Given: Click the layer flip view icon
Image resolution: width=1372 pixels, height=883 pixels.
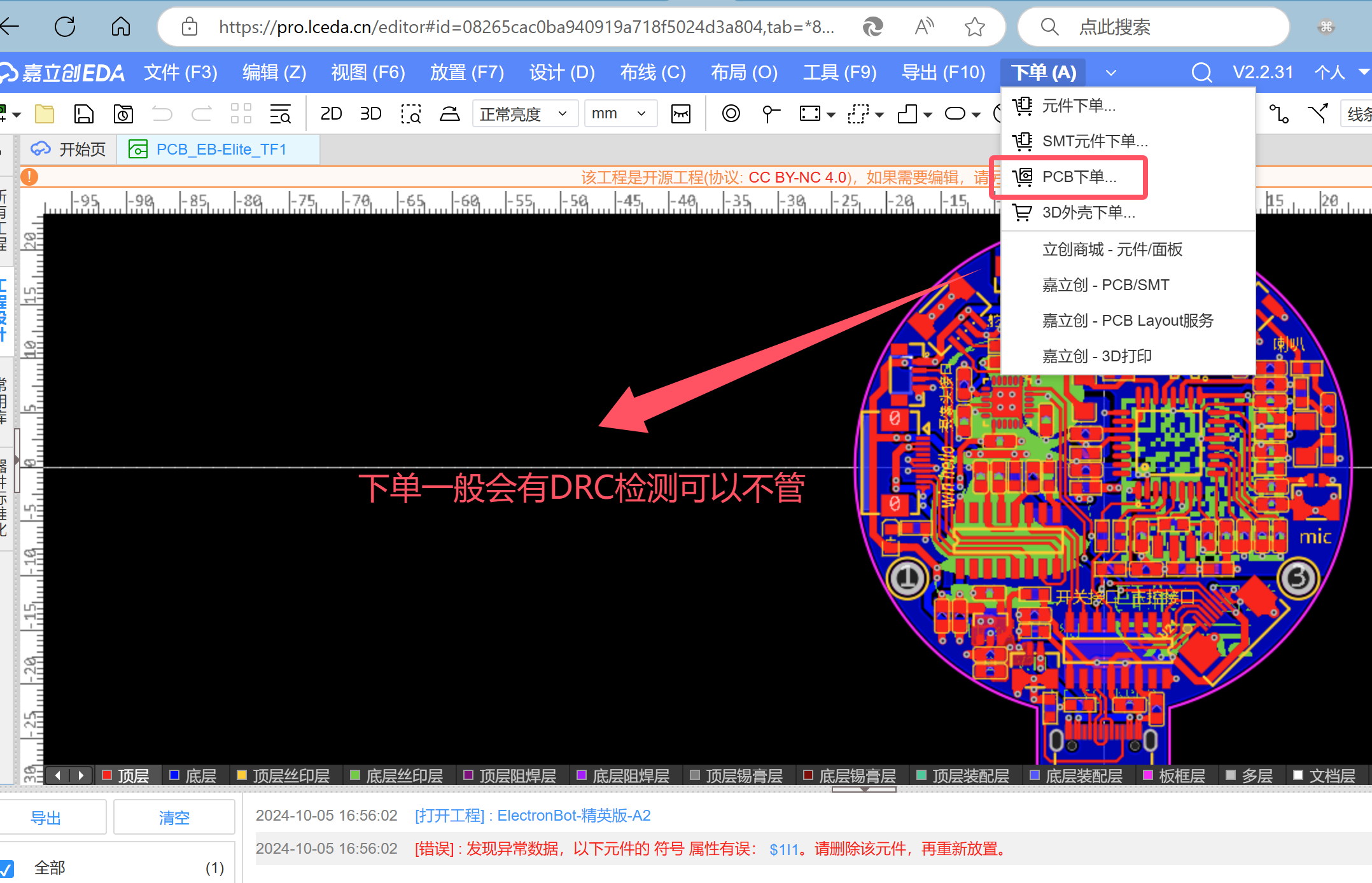Looking at the screenshot, I should (x=450, y=114).
